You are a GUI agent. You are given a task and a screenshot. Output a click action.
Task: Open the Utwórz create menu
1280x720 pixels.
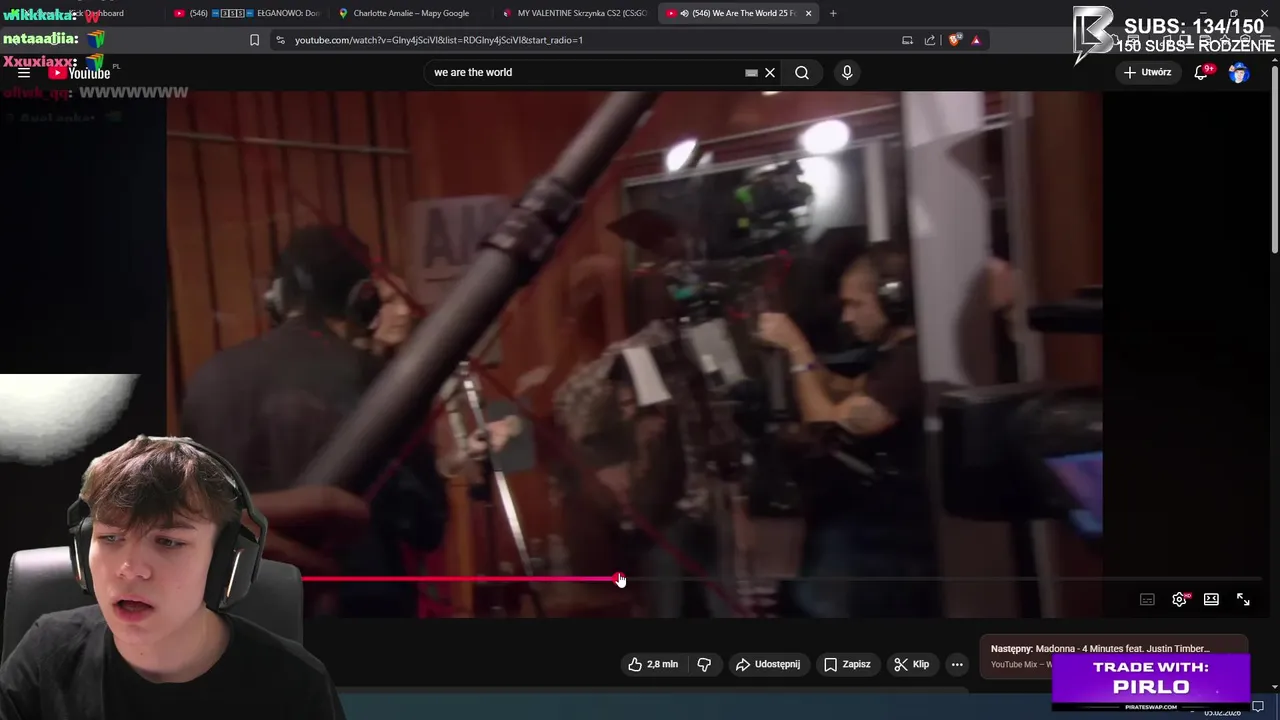(x=1148, y=72)
